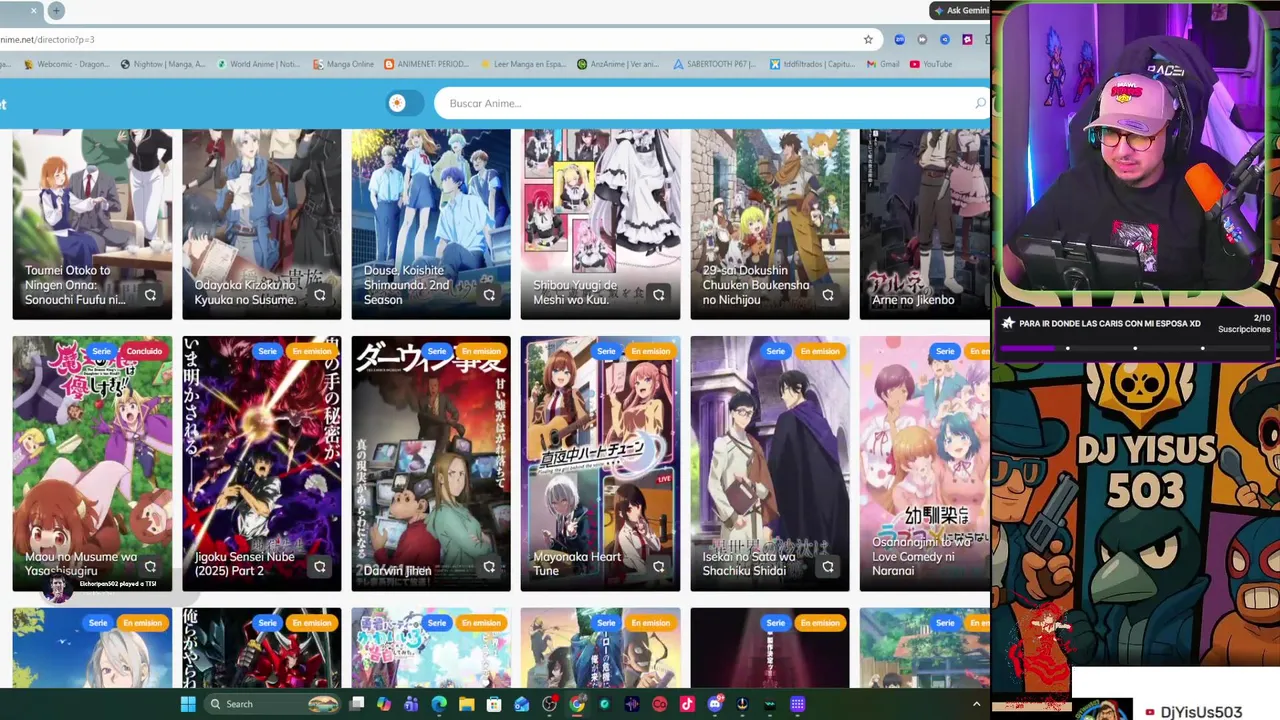Open Microsoft Teams from the taskbar
1280x720 pixels.
(x=411, y=704)
